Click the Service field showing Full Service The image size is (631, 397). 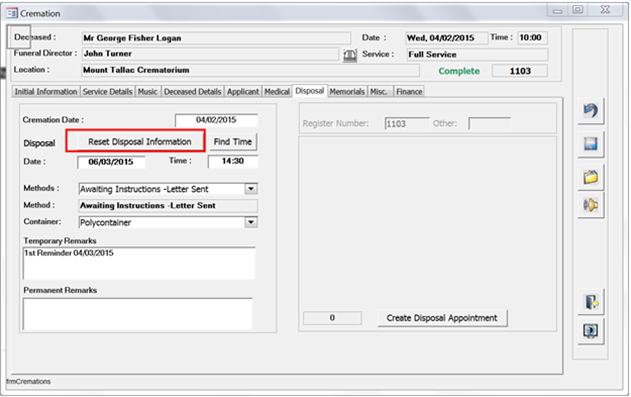coord(477,54)
